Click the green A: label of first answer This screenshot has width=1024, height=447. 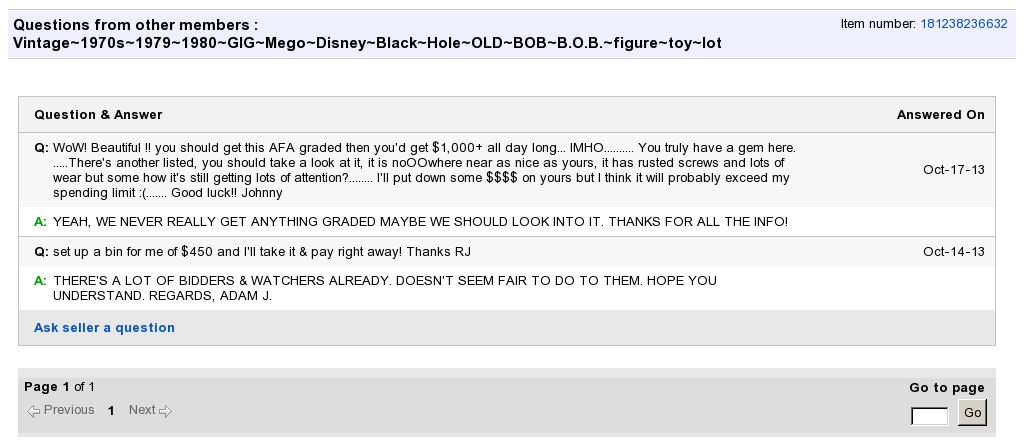coord(40,222)
